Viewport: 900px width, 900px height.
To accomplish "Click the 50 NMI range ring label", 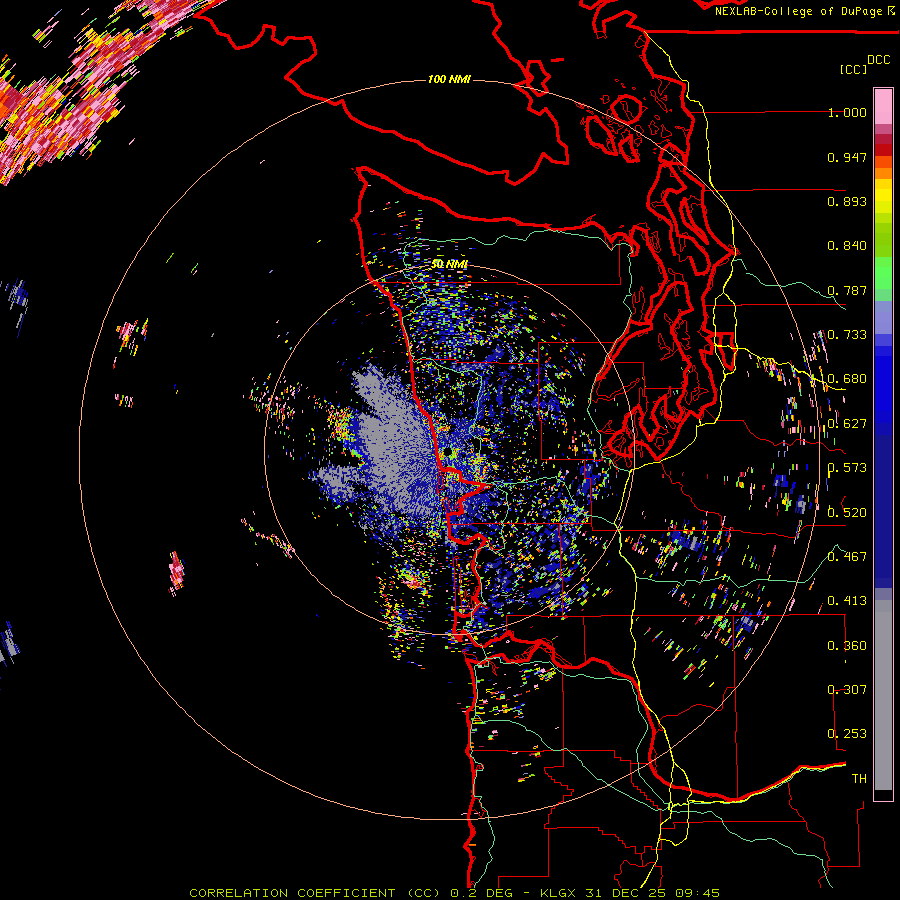I will point(449,264).
